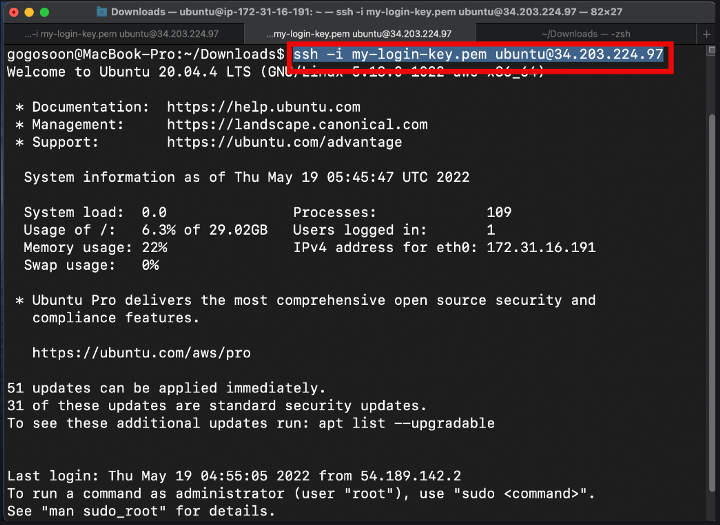The image size is (720, 525).
Task: Click the window title in title bar
Action: point(366,12)
